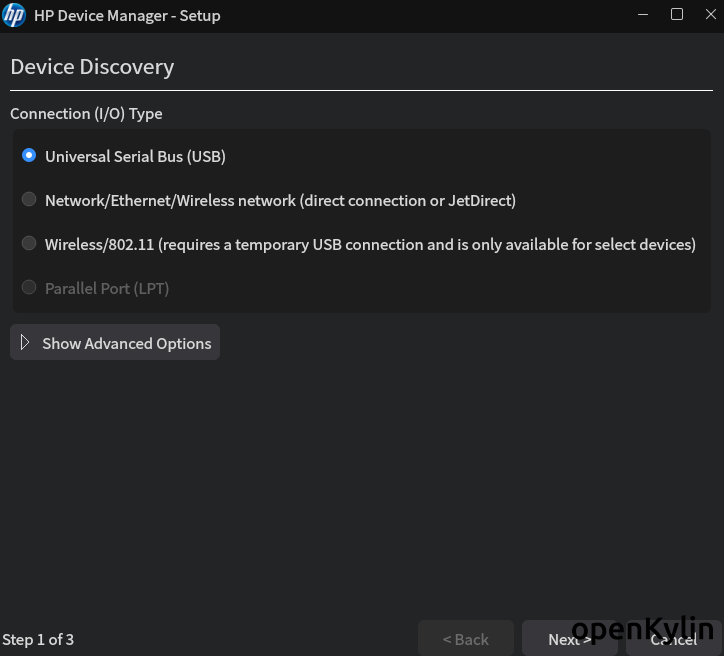Proceed with the Next button
The width and height of the screenshot is (724, 656).
coord(569,639)
